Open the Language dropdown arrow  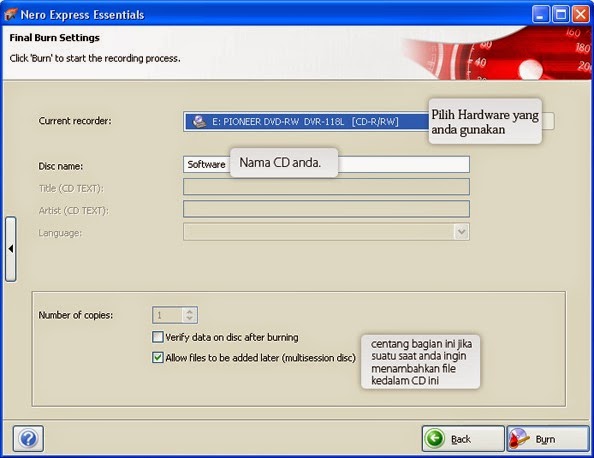pos(461,231)
